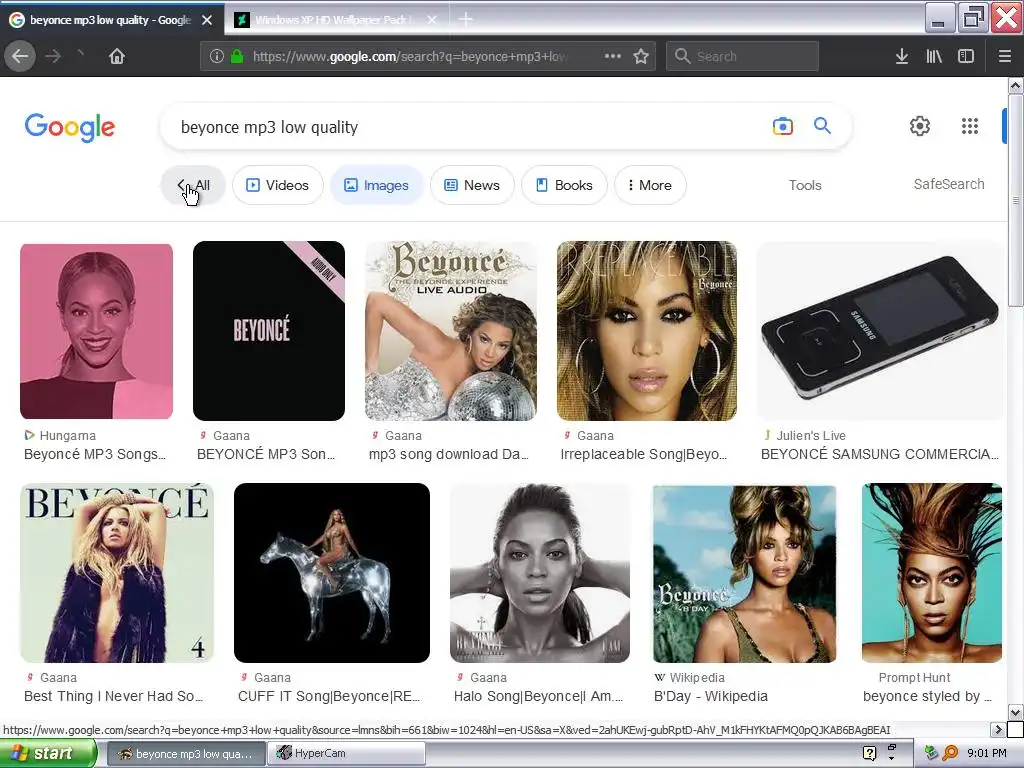The width and height of the screenshot is (1024, 768).
Task: Click the Firefox toolbar Search box
Action: (x=743, y=56)
